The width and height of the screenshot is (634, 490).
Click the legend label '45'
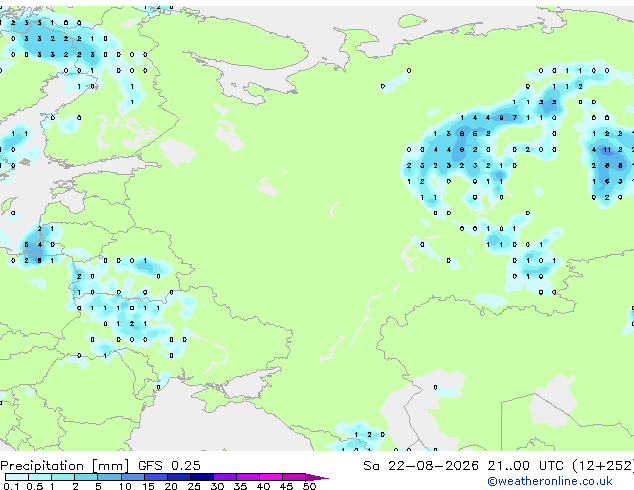(x=286, y=486)
